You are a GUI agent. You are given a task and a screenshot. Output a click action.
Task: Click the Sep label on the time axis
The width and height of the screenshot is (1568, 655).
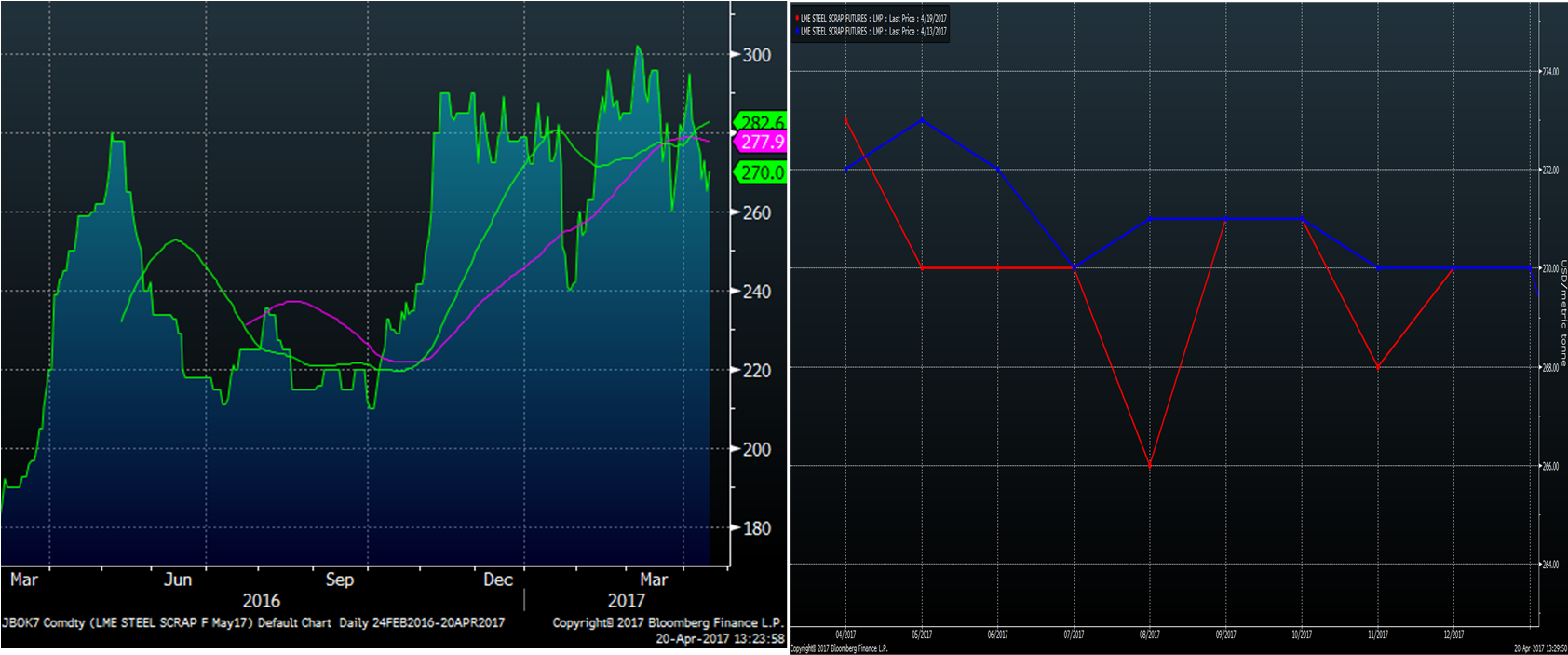(340, 580)
